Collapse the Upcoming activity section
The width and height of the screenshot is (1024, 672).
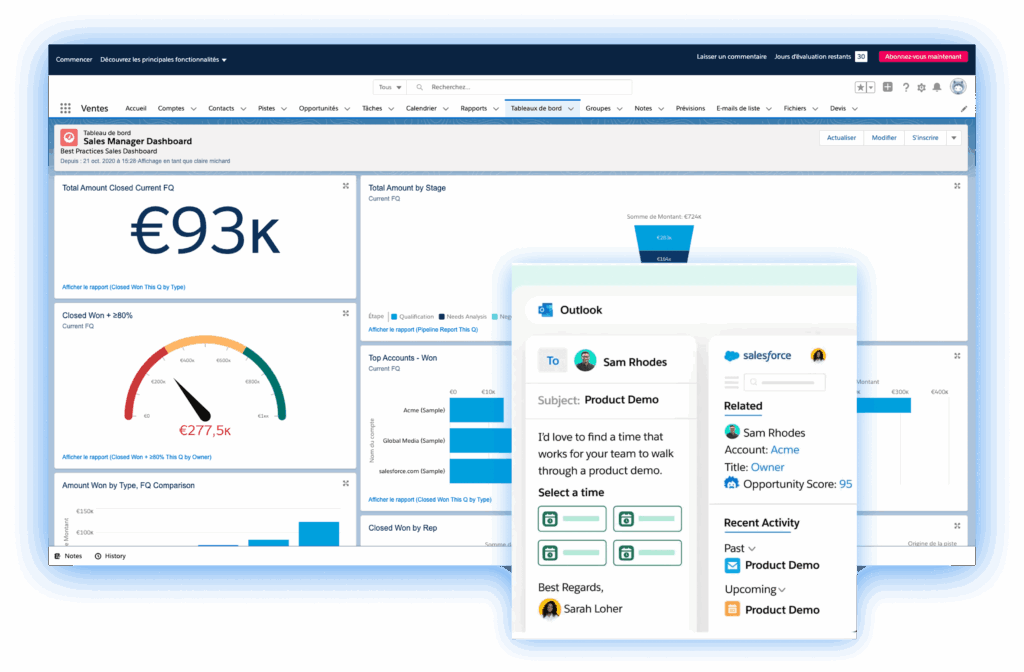782,590
